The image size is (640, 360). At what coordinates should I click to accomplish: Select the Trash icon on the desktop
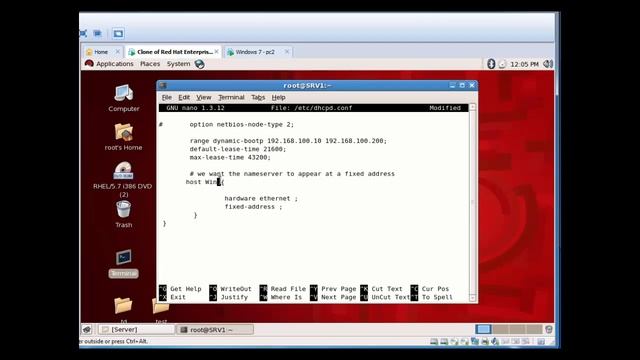[123, 214]
